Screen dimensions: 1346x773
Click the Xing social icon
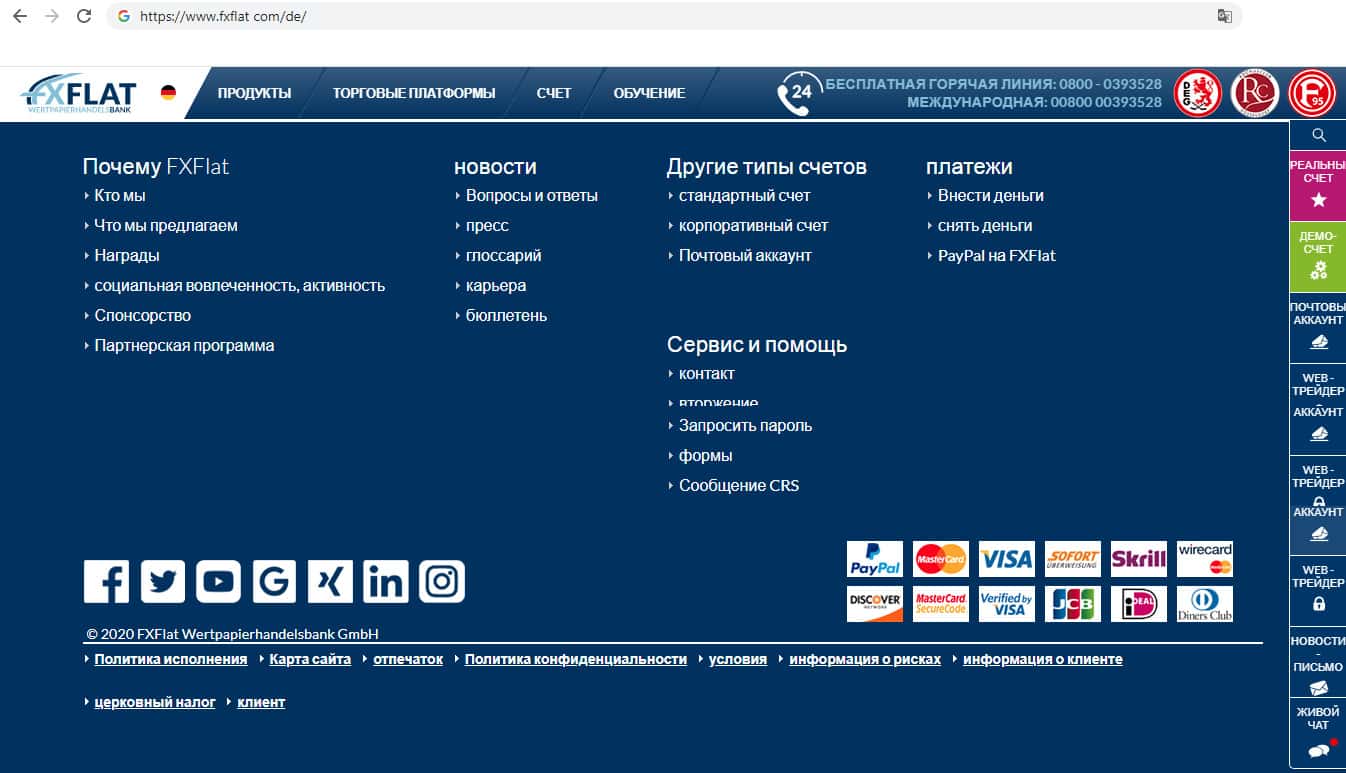pyautogui.click(x=330, y=582)
